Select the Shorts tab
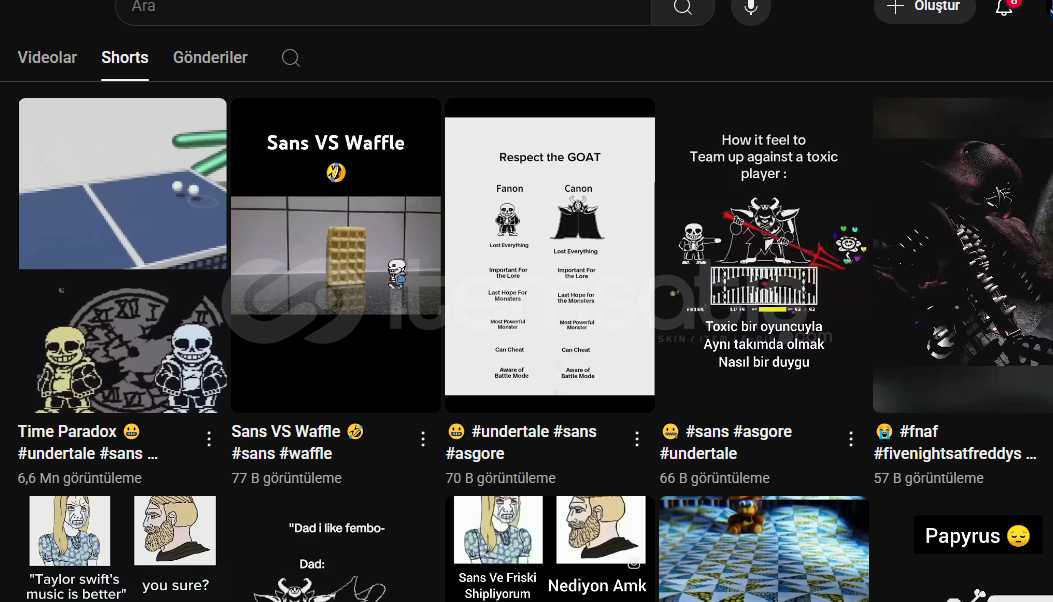Image resolution: width=1053 pixels, height=602 pixels. [x=125, y=58]
